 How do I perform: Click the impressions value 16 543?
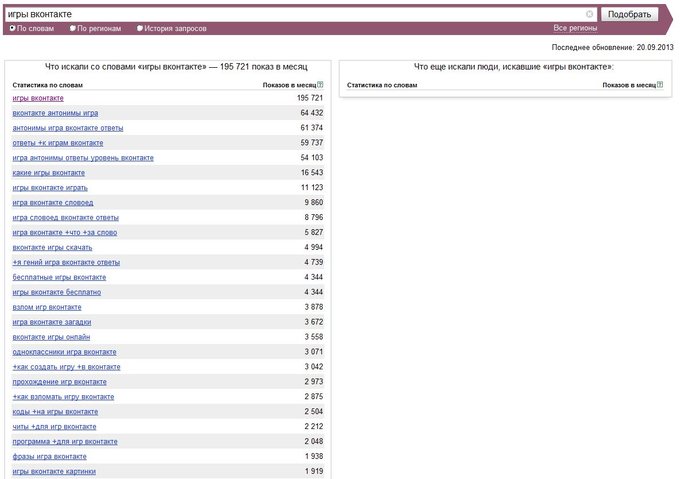312,173
